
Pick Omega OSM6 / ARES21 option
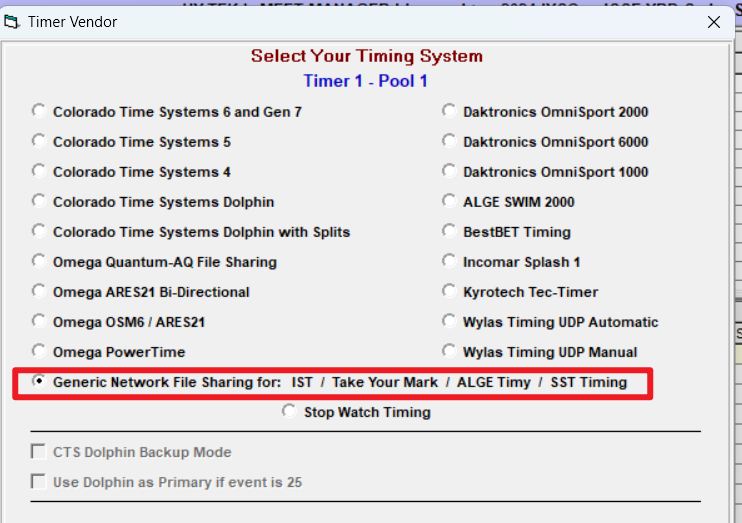[x=39, y=321]
